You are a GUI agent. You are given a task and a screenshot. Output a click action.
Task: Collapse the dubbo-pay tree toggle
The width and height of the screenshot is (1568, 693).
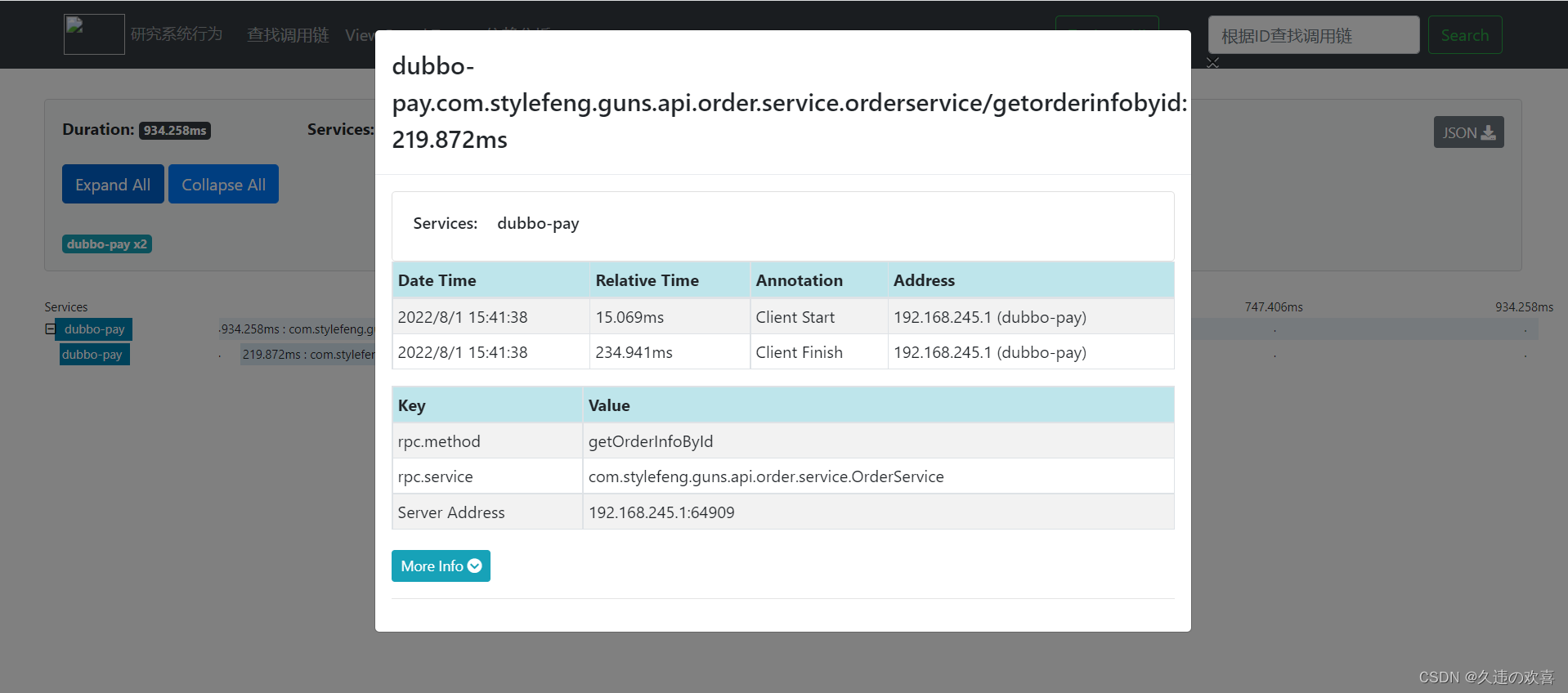pyautogui.click(x=50, y=329)
